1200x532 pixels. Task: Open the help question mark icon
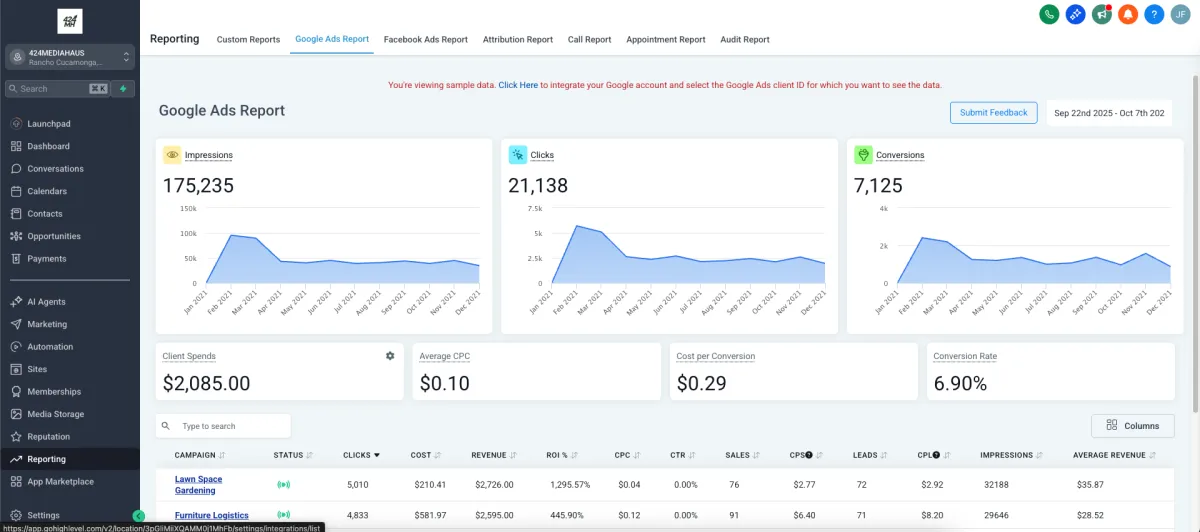(x=1154, y=14)
